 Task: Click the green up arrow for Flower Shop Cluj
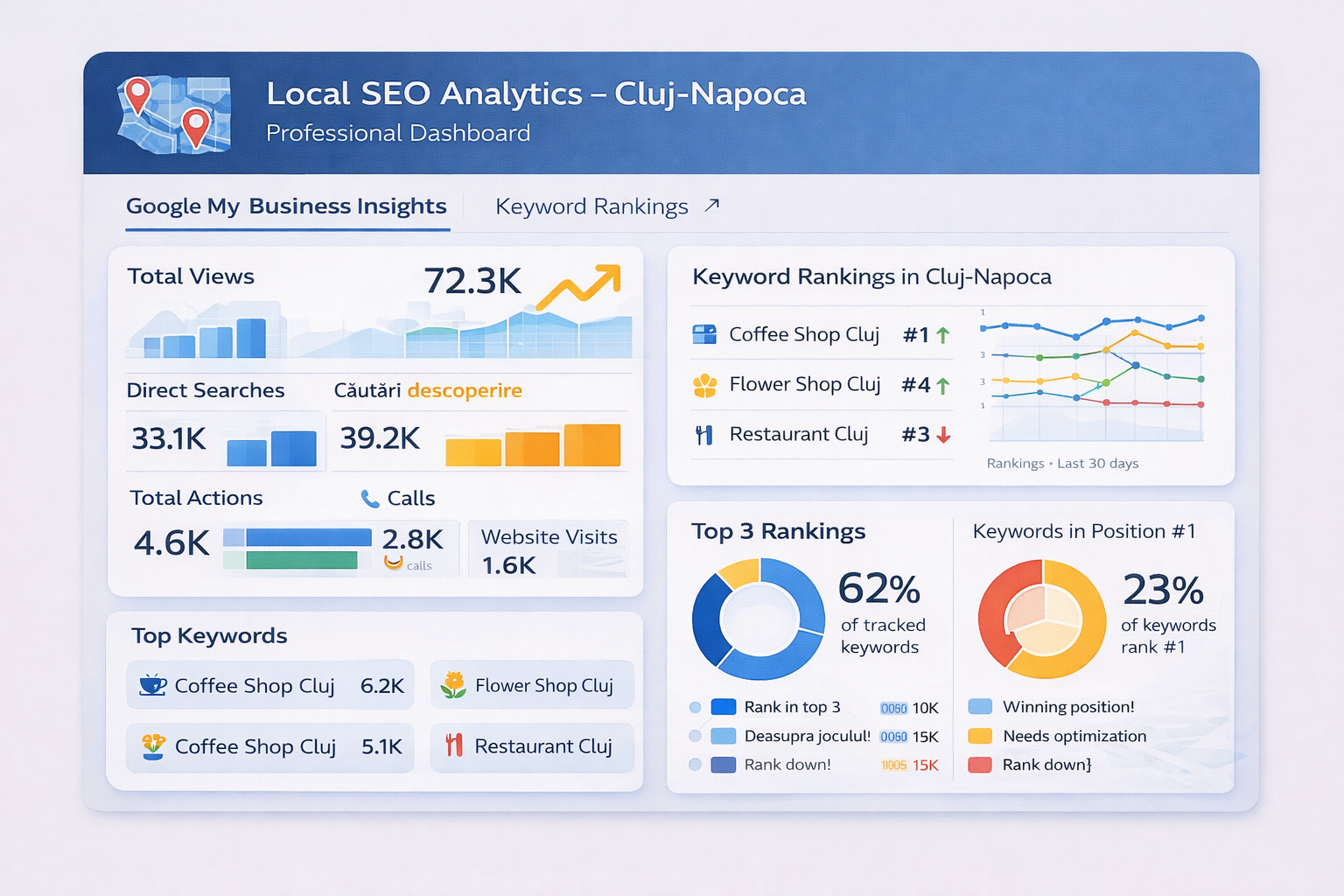point(943,385)
